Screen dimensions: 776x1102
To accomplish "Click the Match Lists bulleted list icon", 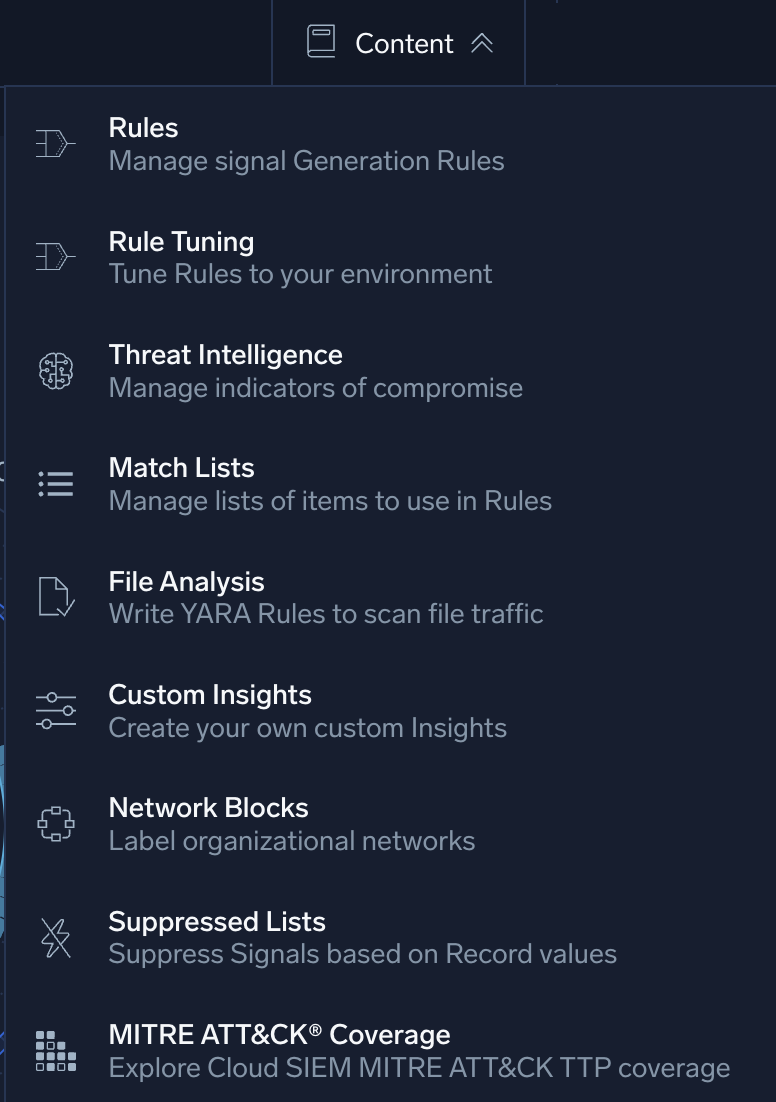I will [56, 483].
